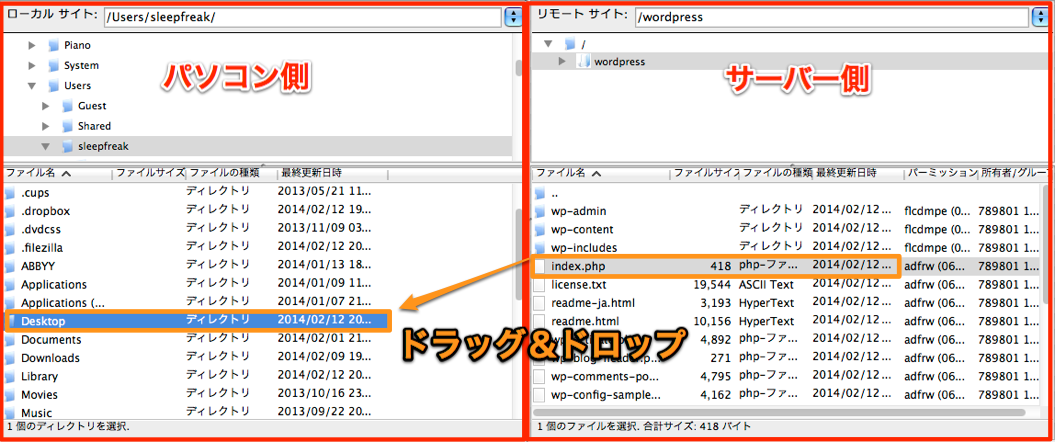The height and width of the screenshot is (442, 1055).
Task: Expand the Shared folder in local tree
Action: click(x=46, y=126)
